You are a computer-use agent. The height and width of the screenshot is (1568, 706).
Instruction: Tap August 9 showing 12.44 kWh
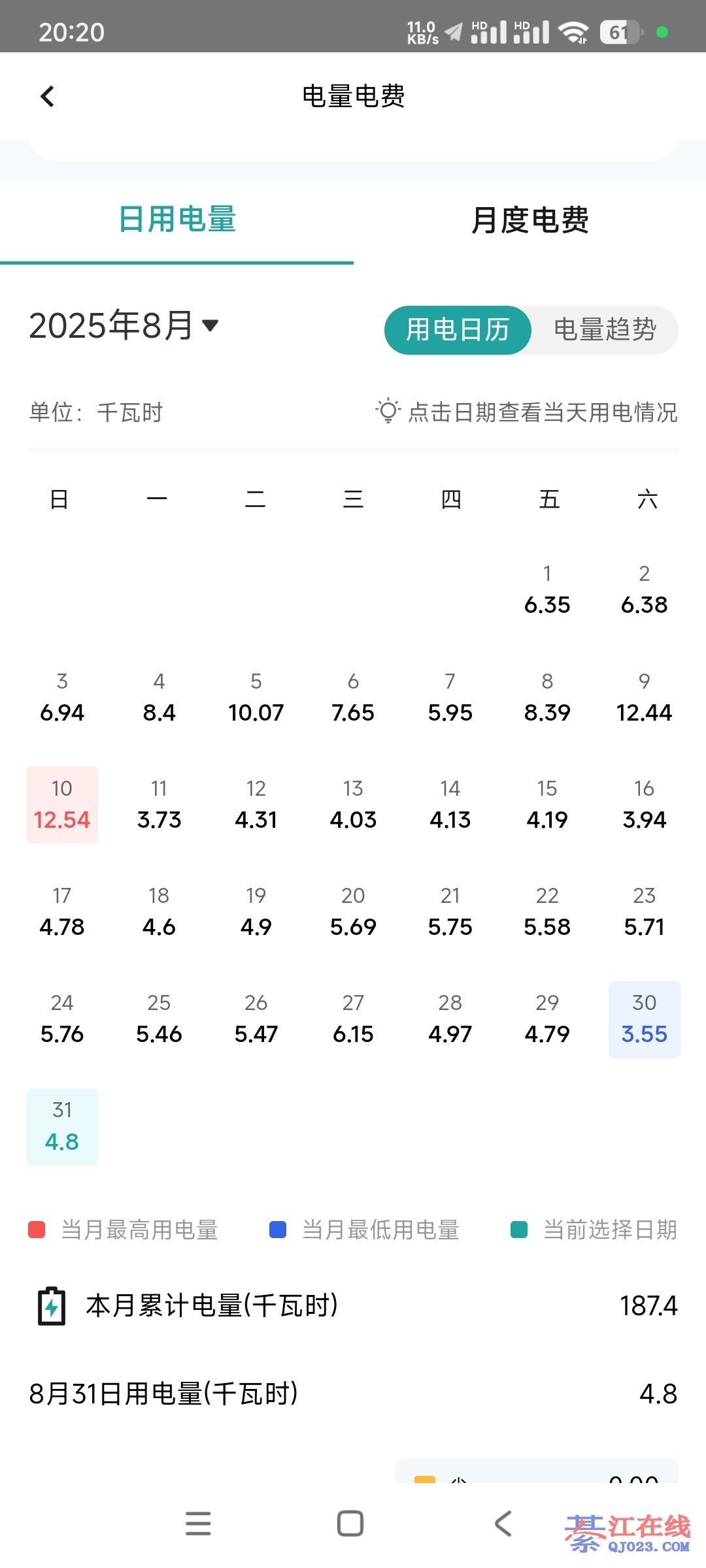click(644, 698)
